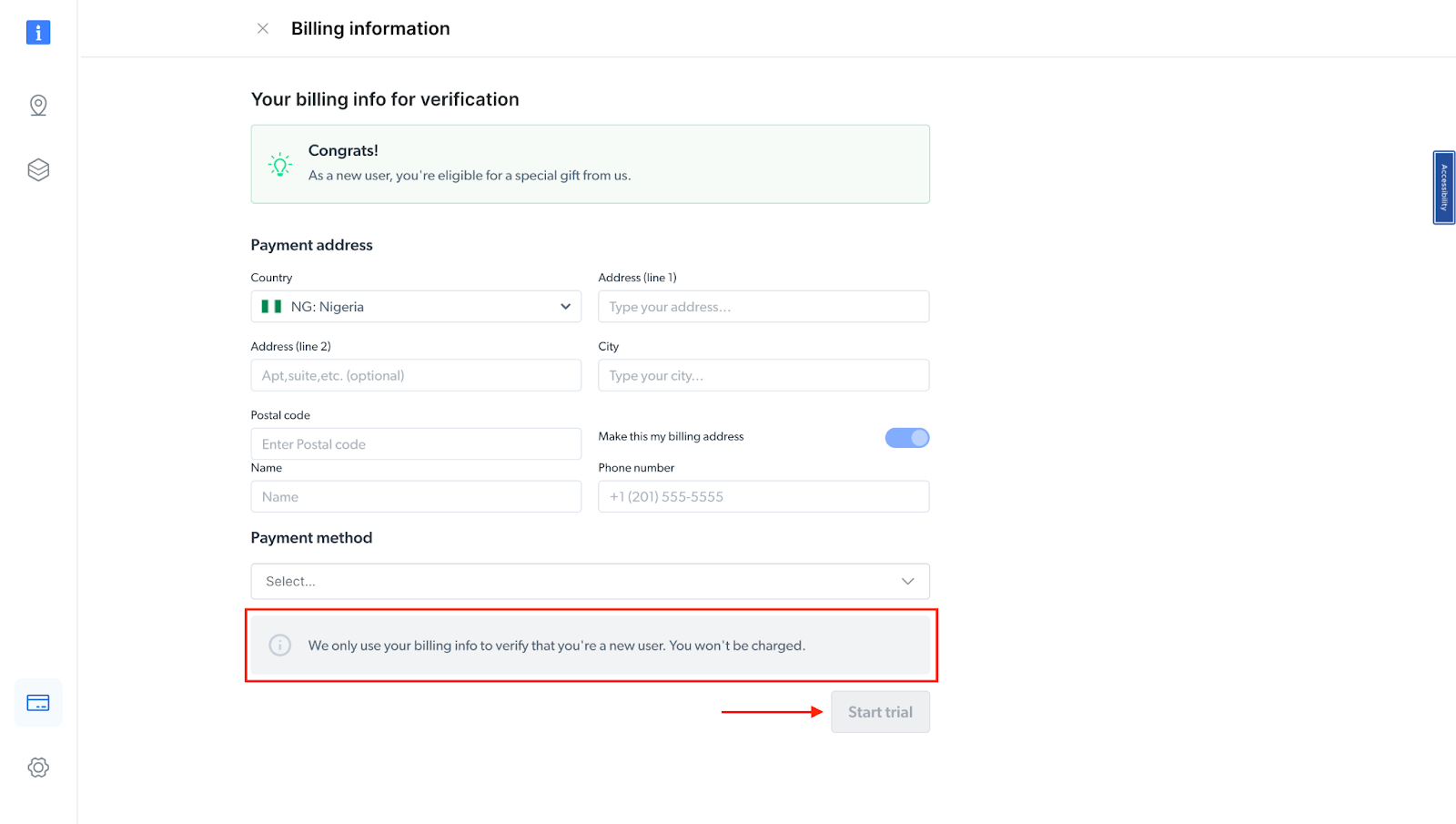Click the Postal code input field
Image resolution: width=1456 pixels, height=824 pixels.
pos(416,444)
